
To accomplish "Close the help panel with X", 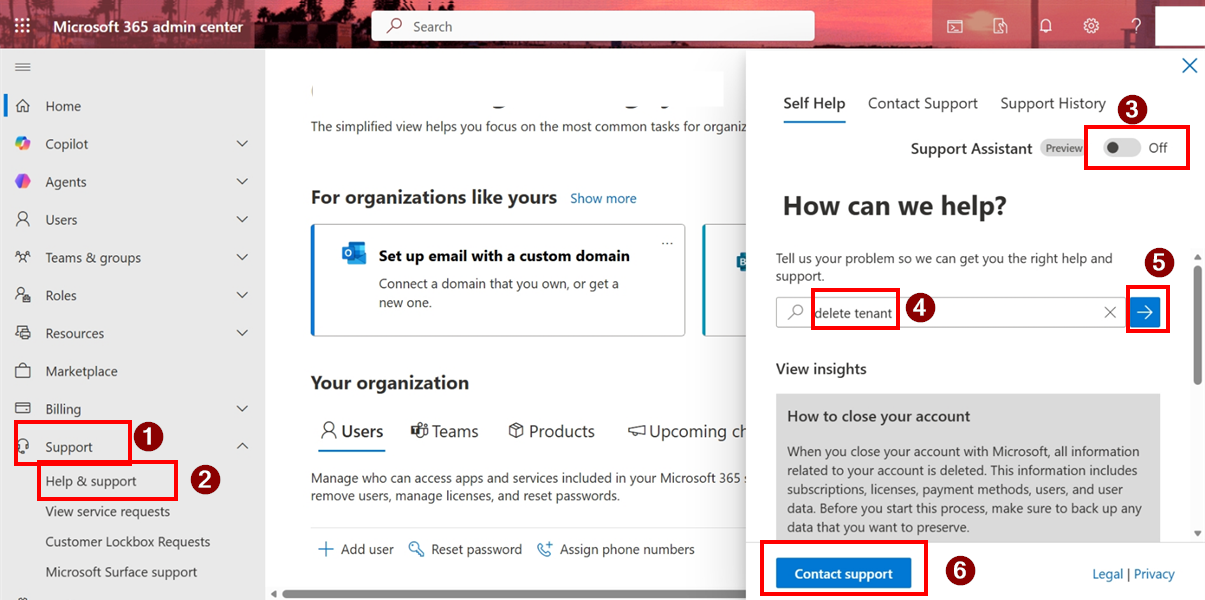I will pos(1189,66).
